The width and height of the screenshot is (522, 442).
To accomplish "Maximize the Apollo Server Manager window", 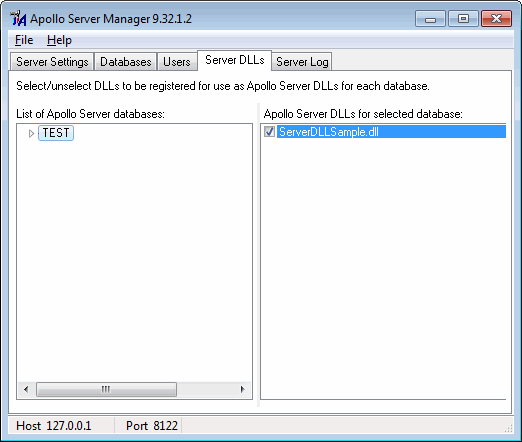I will [464, 19].
